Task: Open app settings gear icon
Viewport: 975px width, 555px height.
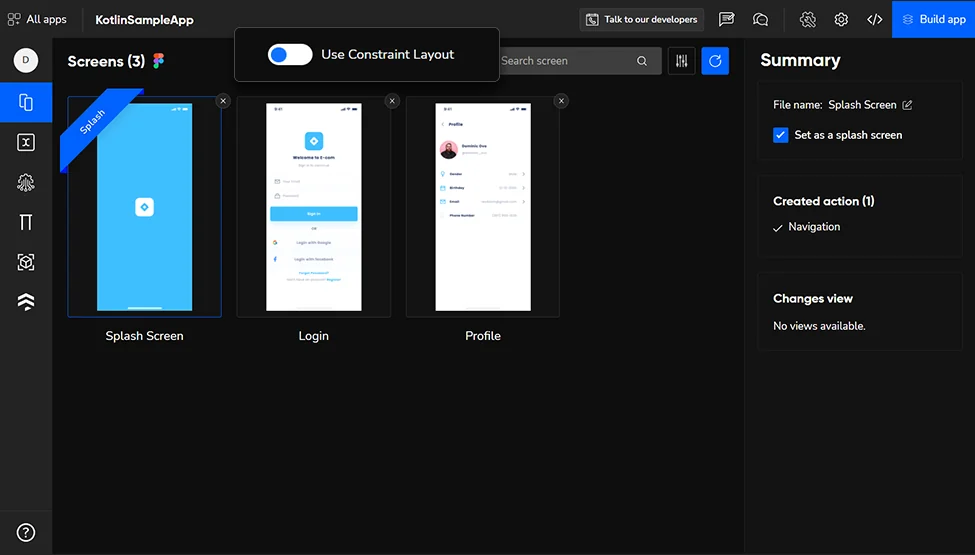Action: (x=841, y=19)
